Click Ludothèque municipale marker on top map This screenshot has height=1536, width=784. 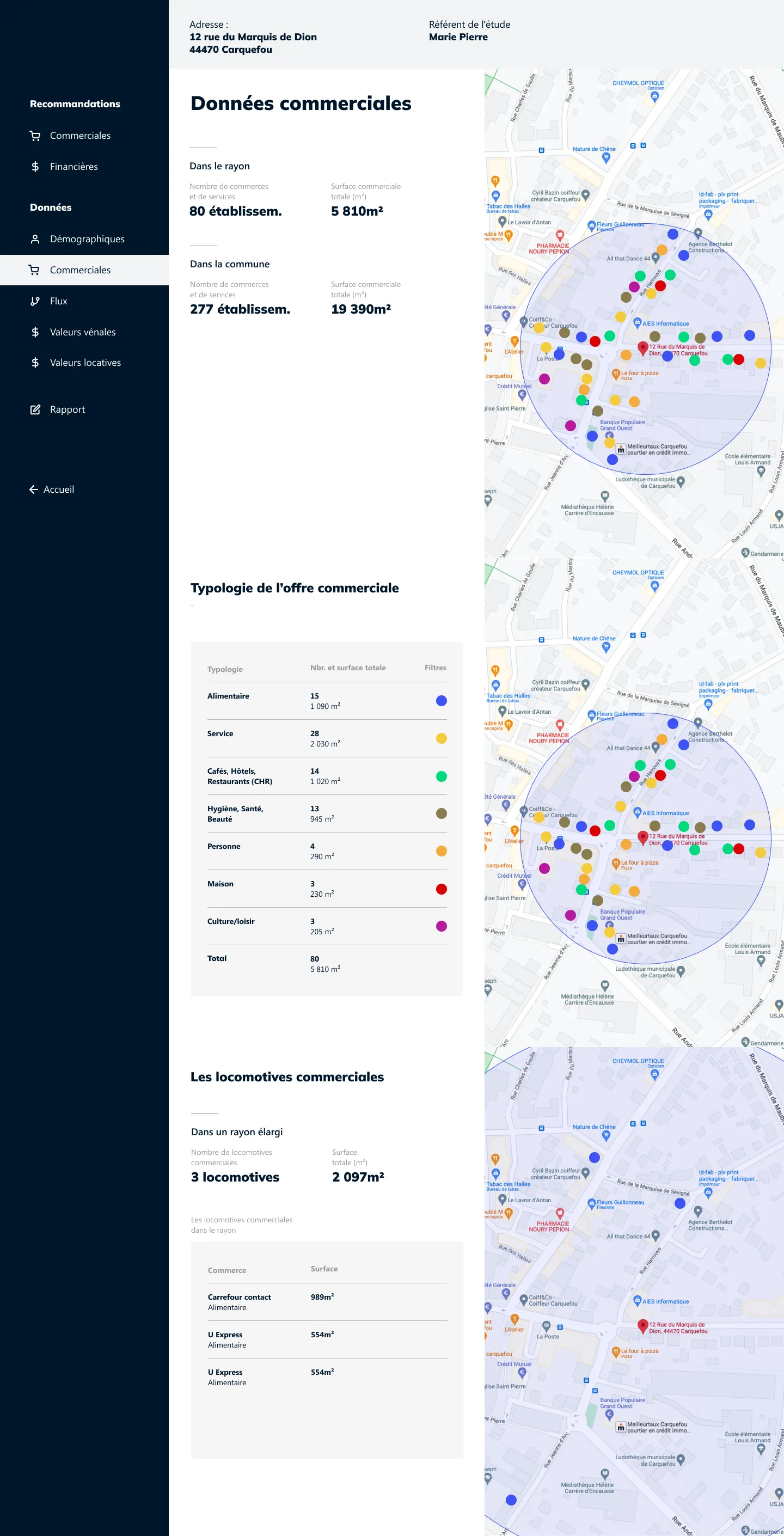681,481
